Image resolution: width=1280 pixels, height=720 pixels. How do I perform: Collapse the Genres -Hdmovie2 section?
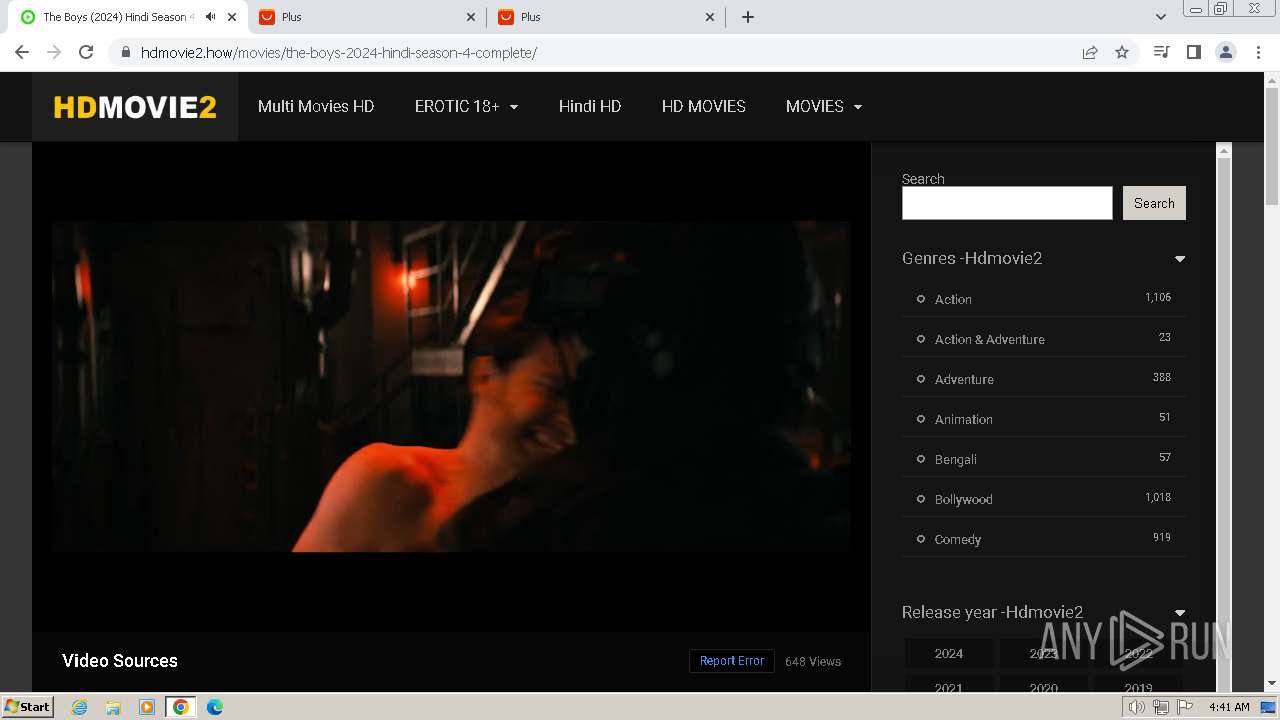point(1180,259)
